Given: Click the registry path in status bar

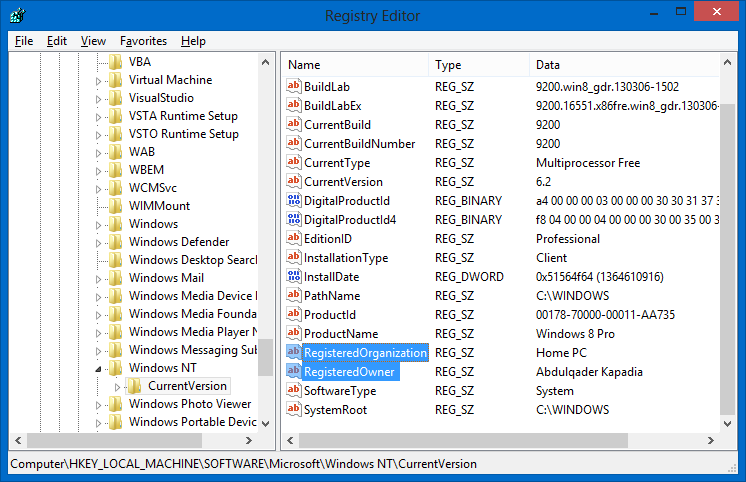Looking at the screenshot, I should pyautogui.click(x=244, y=464).
